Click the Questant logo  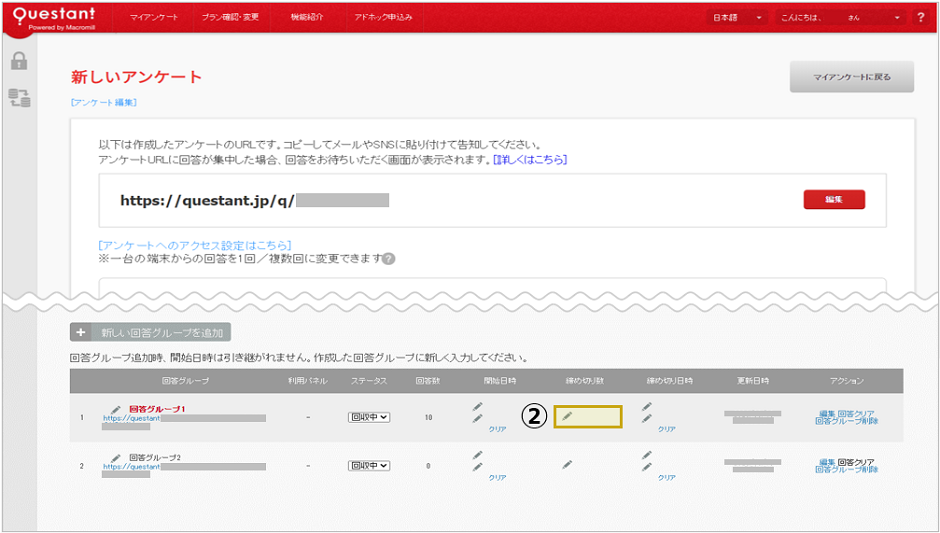pos(54,18)
